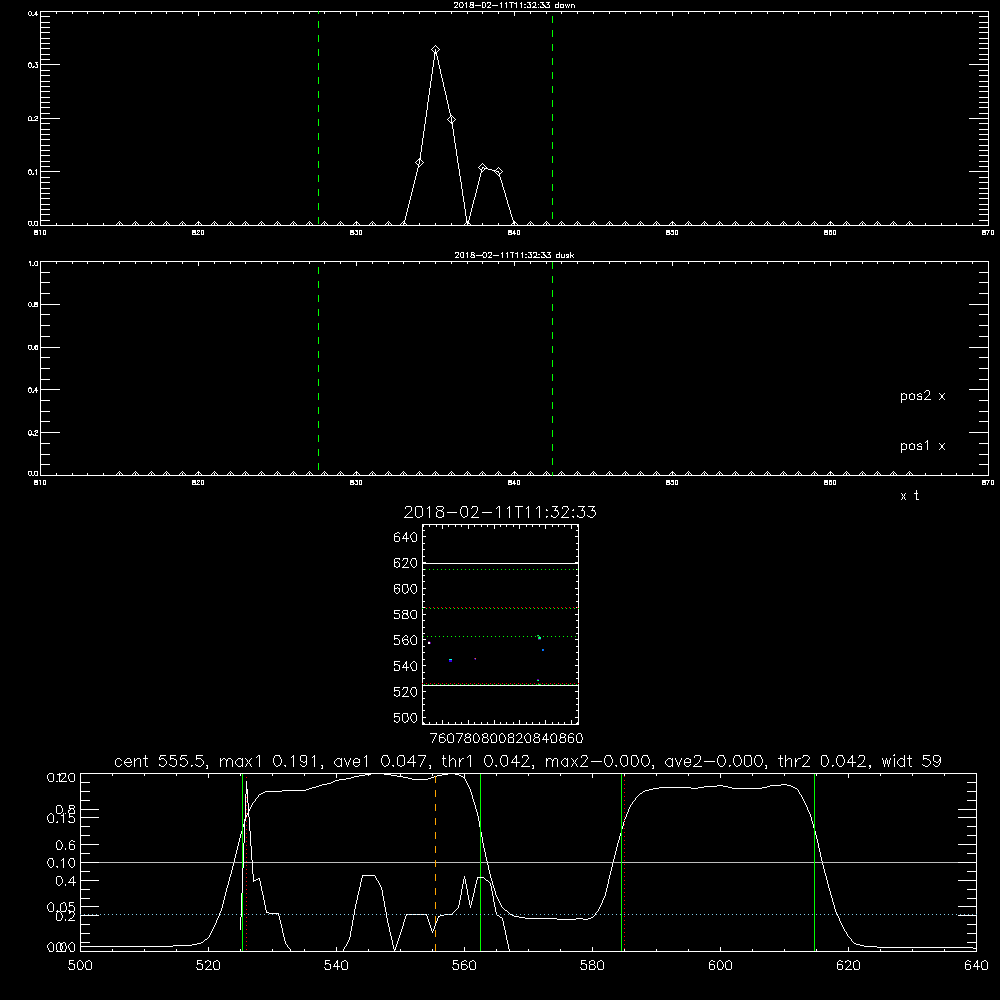The width and height of the screenshot is (1000, 1000).
Task: Click the highest diamond marker on the dawn peak
Action: [x=436, y=50]
